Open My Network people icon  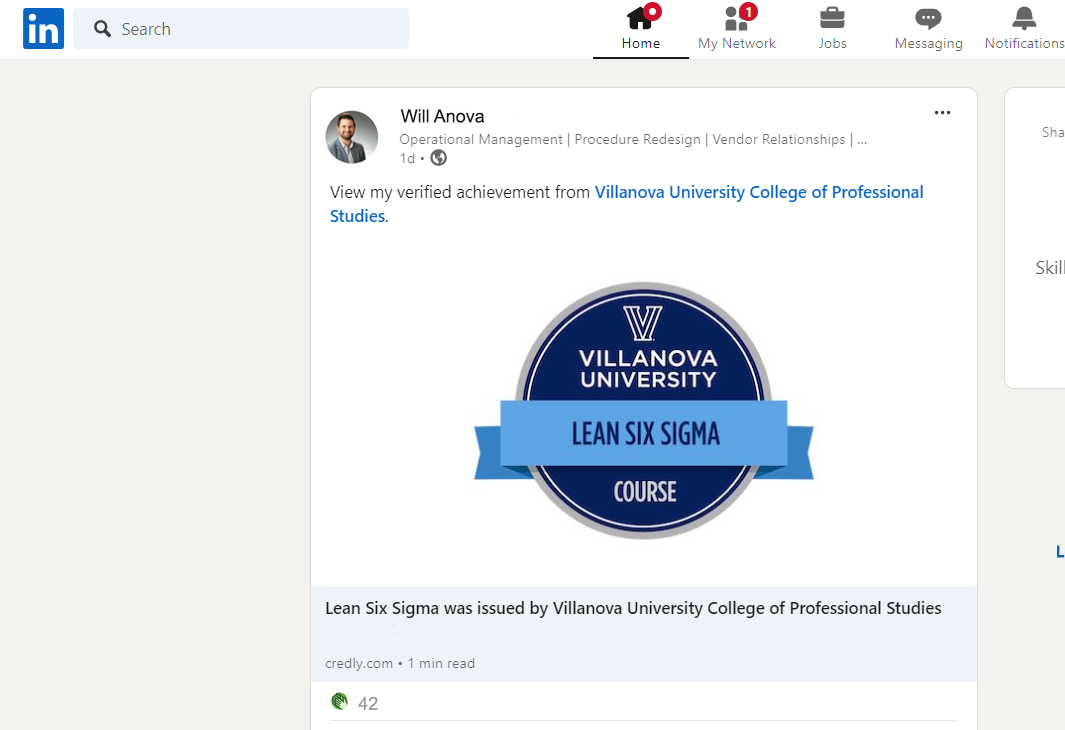point(733,18)
